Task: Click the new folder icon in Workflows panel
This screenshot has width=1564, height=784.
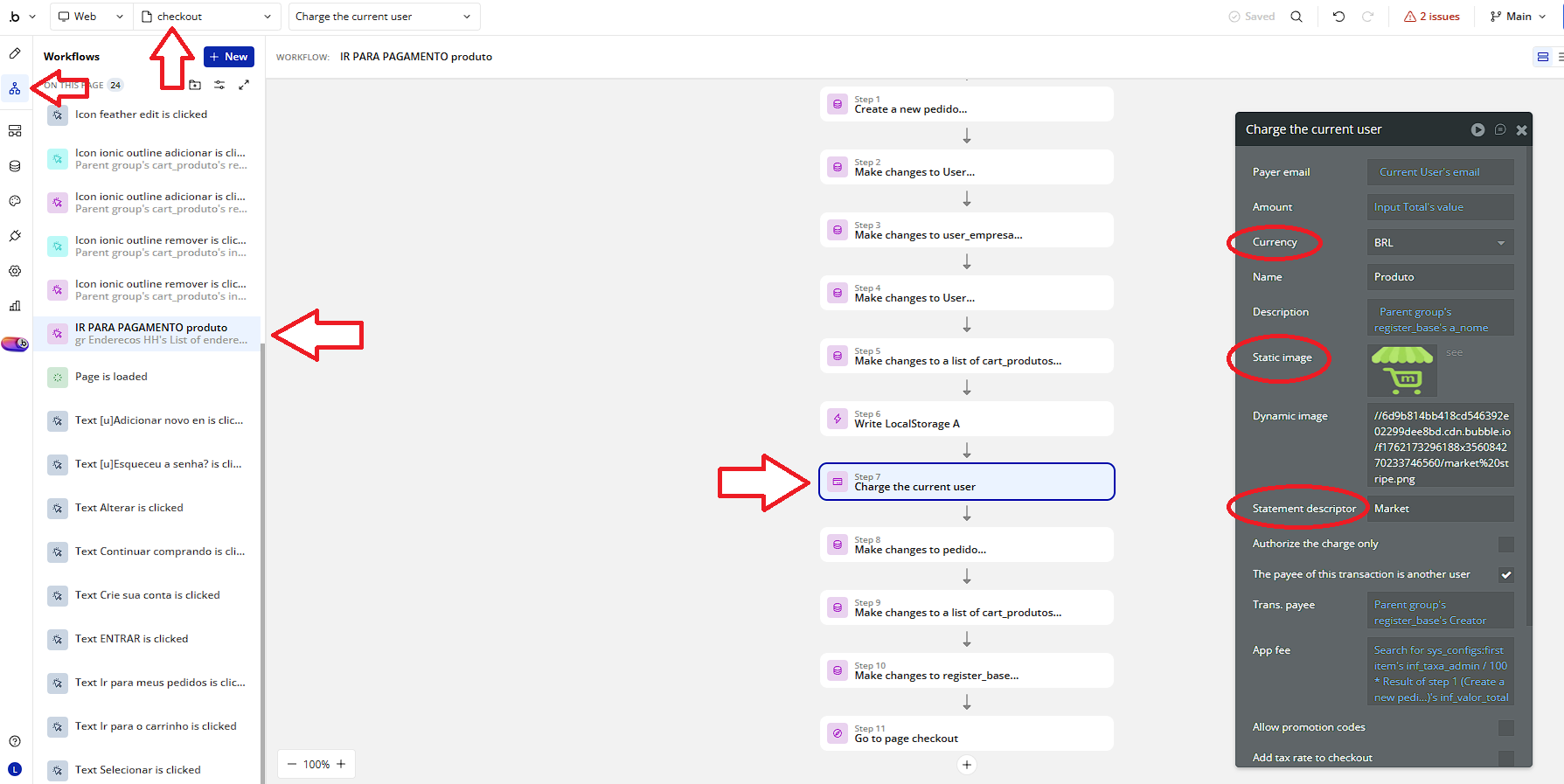Action: [x=195, y=85]
